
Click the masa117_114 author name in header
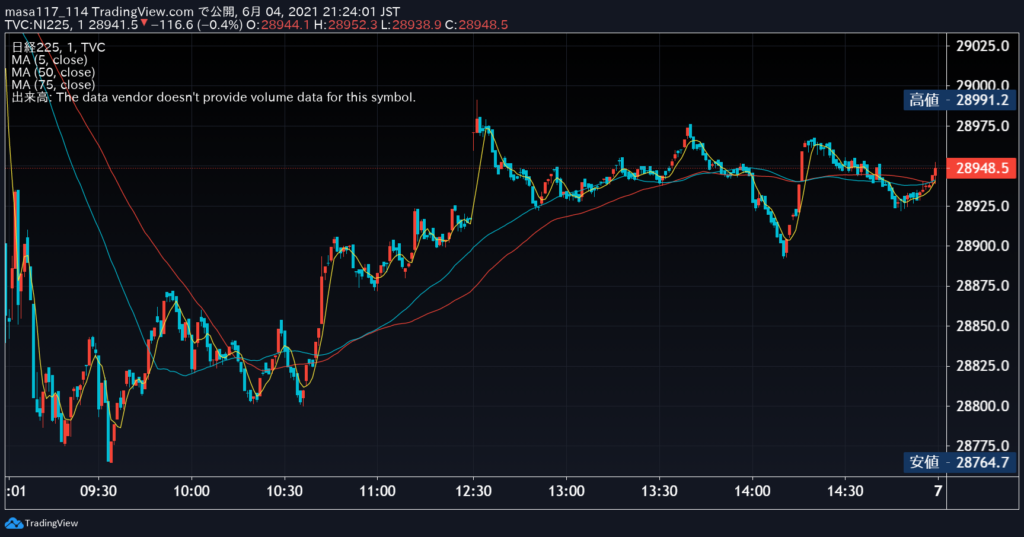pos(47,12)
